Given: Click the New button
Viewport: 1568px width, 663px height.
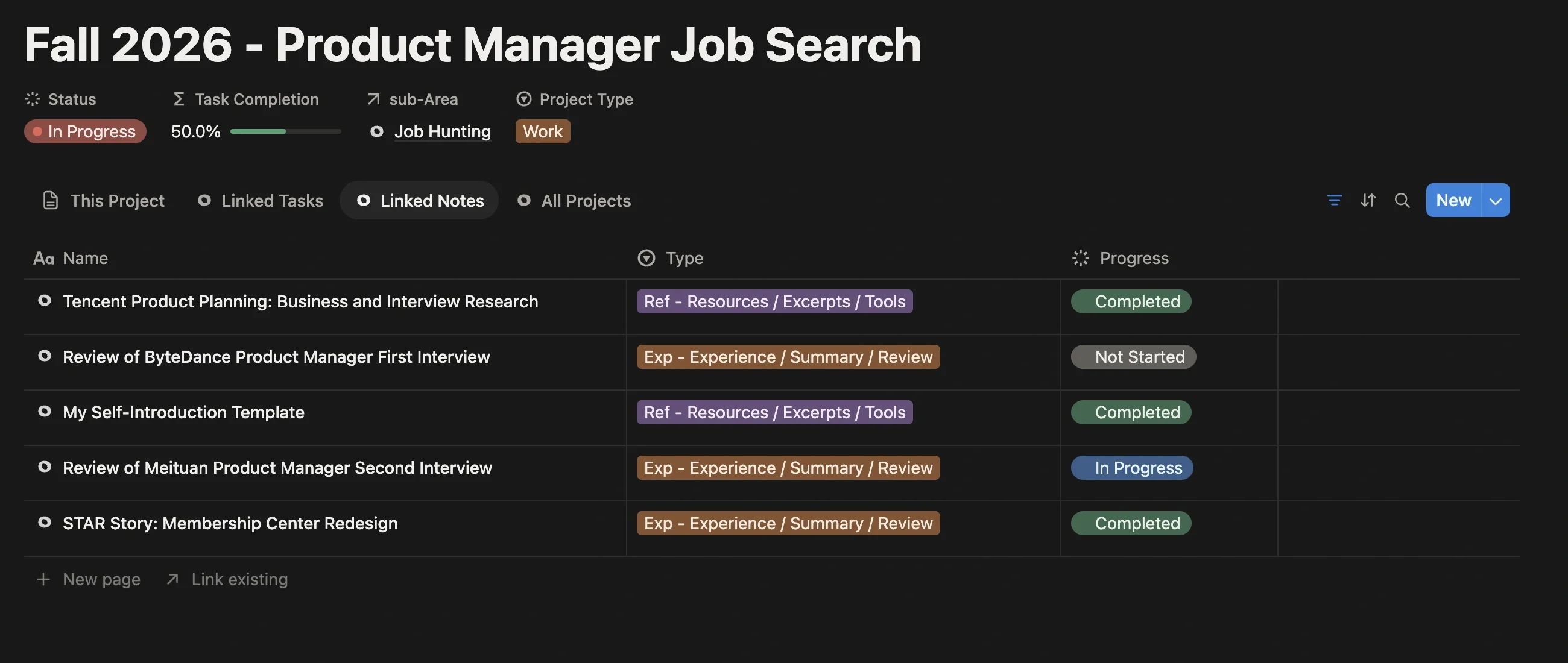Looking at the screenshot, I should pos(1453,200).
